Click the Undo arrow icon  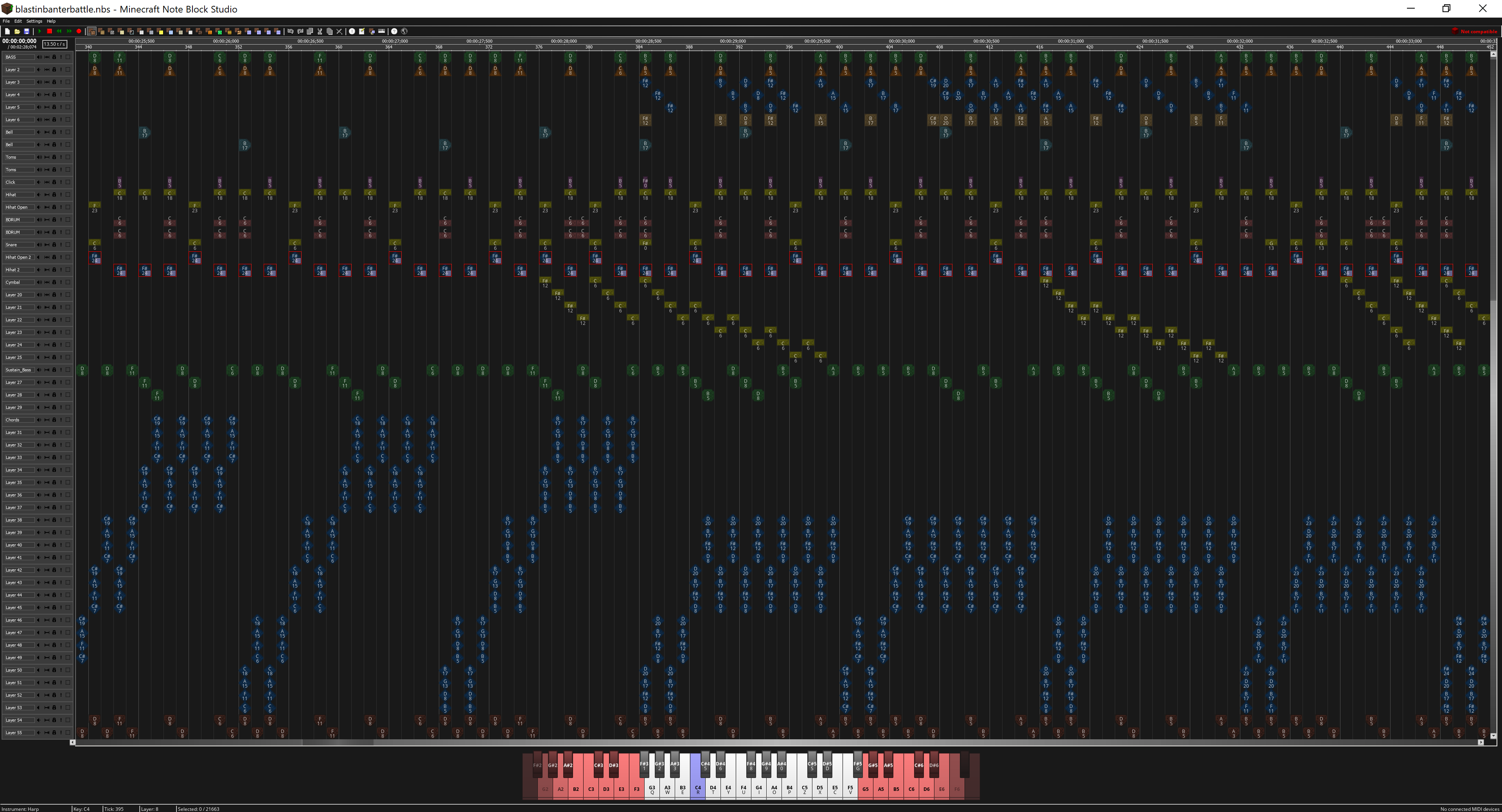[x=290, y=32]
